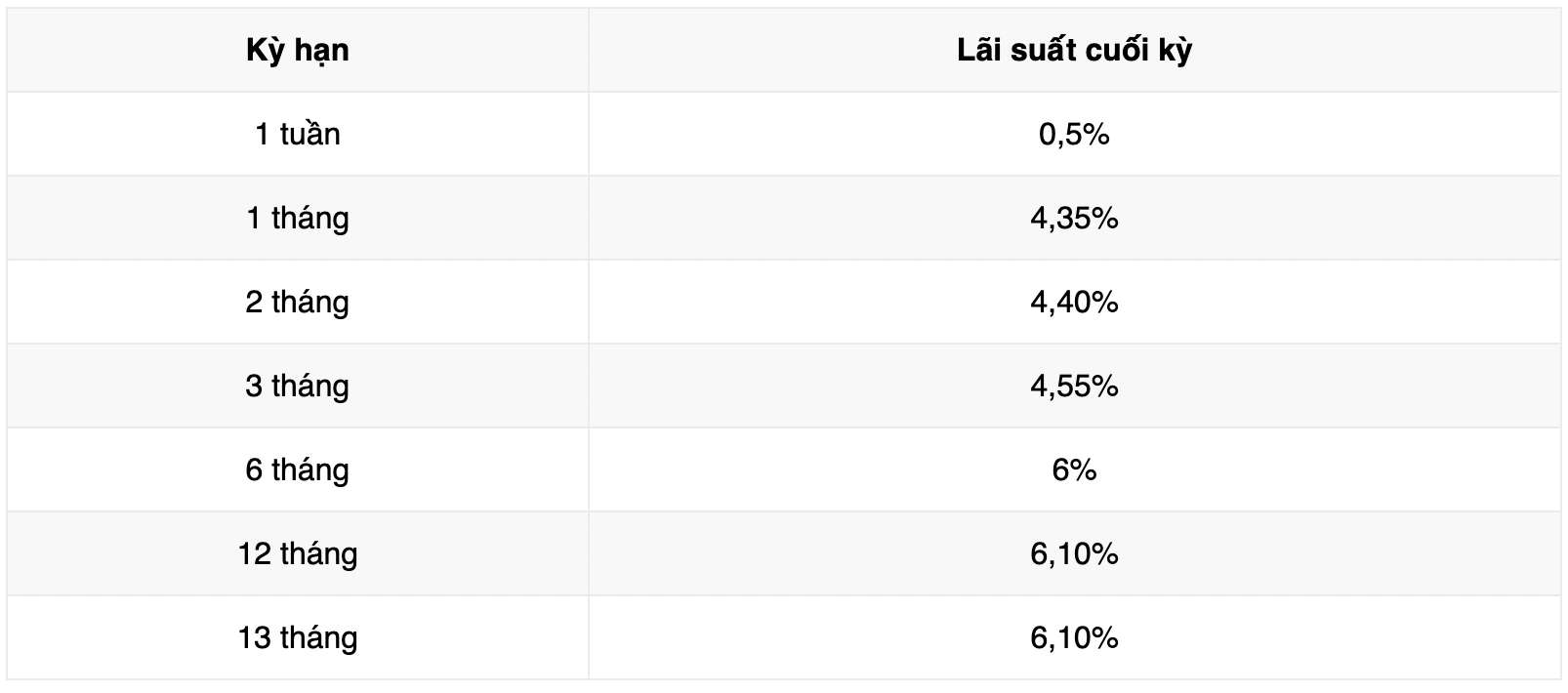Select the interest rate in the 1 tuần row
This screenshot has width=1568, height=693.
1074,134
